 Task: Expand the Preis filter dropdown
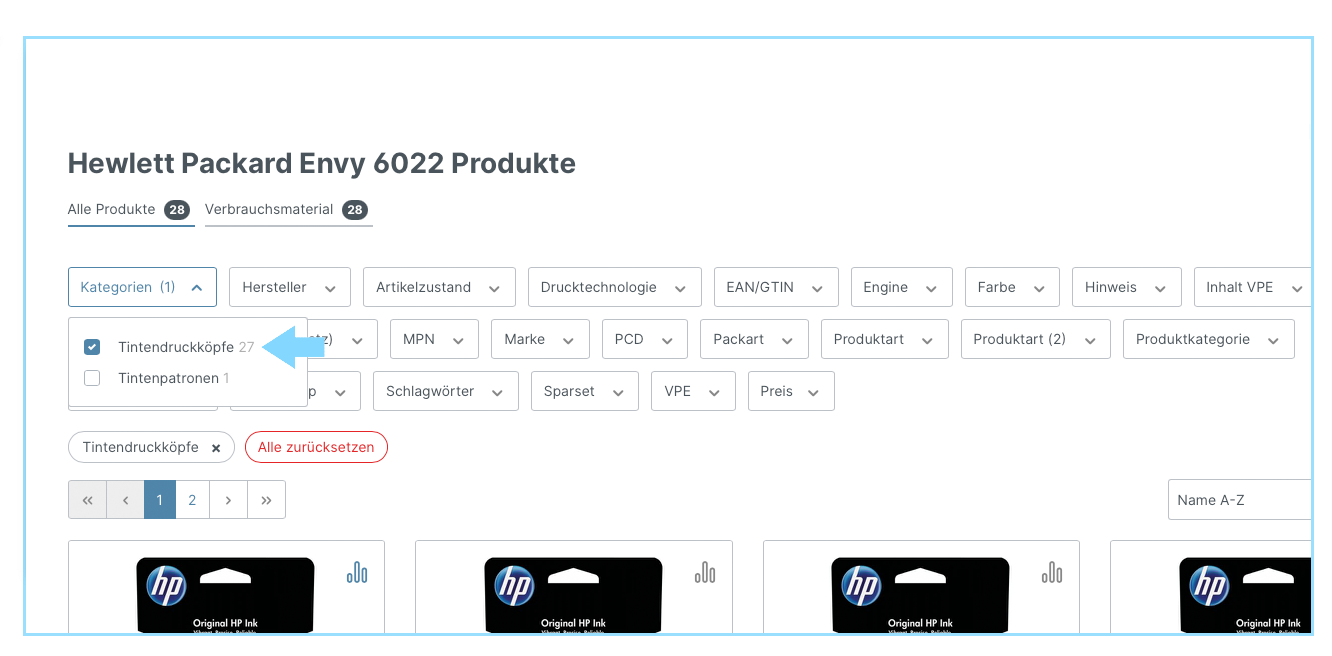pyautogui.click(x=791, y=391)
